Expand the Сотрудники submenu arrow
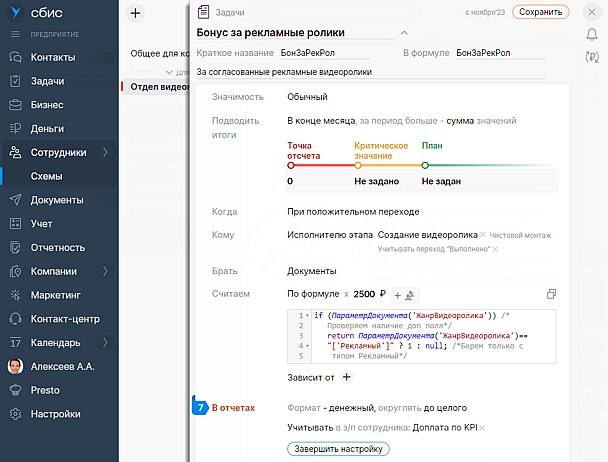608x462 pixels. point(105,153)
